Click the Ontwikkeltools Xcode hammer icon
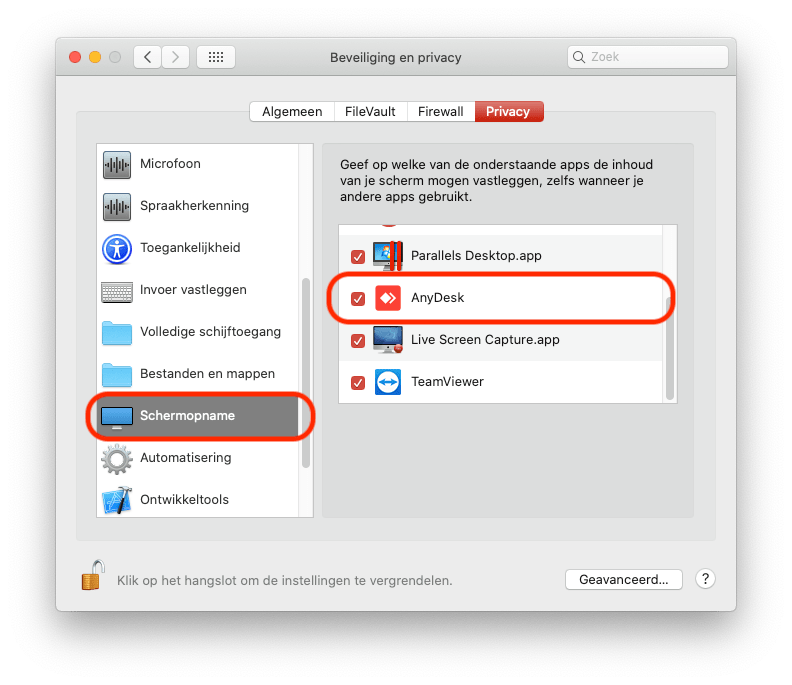 coord(117,501)
